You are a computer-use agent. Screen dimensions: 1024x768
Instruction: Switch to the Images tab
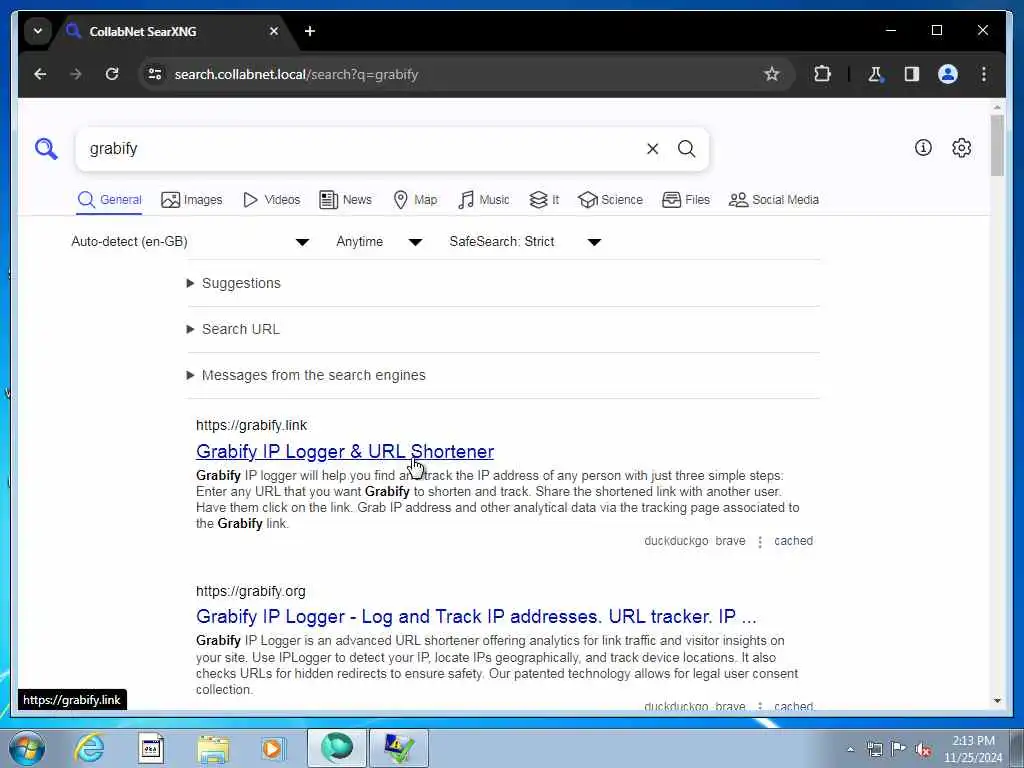[x=191, y=200]
